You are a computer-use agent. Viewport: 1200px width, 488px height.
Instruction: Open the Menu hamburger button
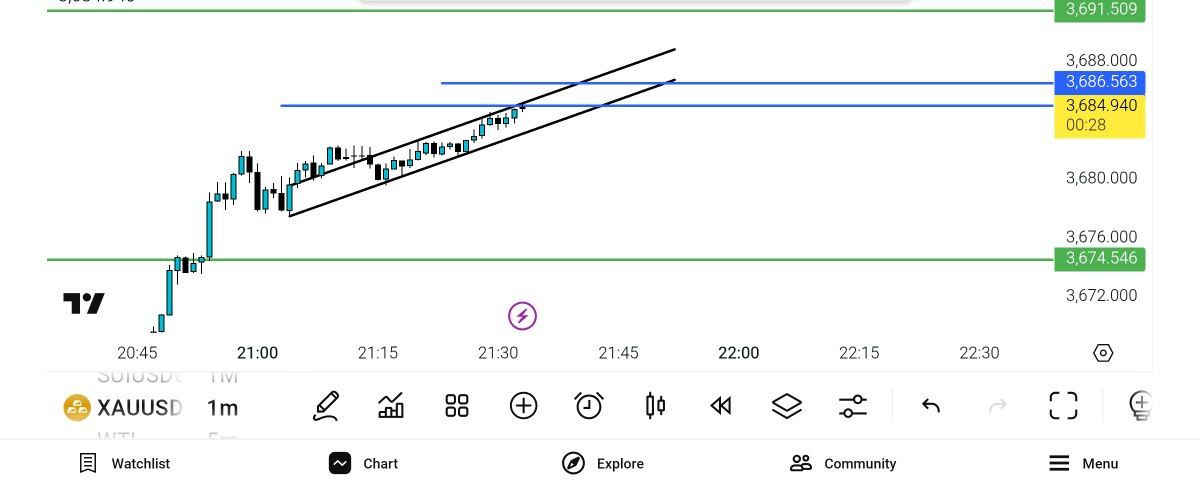tap(1083, 463)
